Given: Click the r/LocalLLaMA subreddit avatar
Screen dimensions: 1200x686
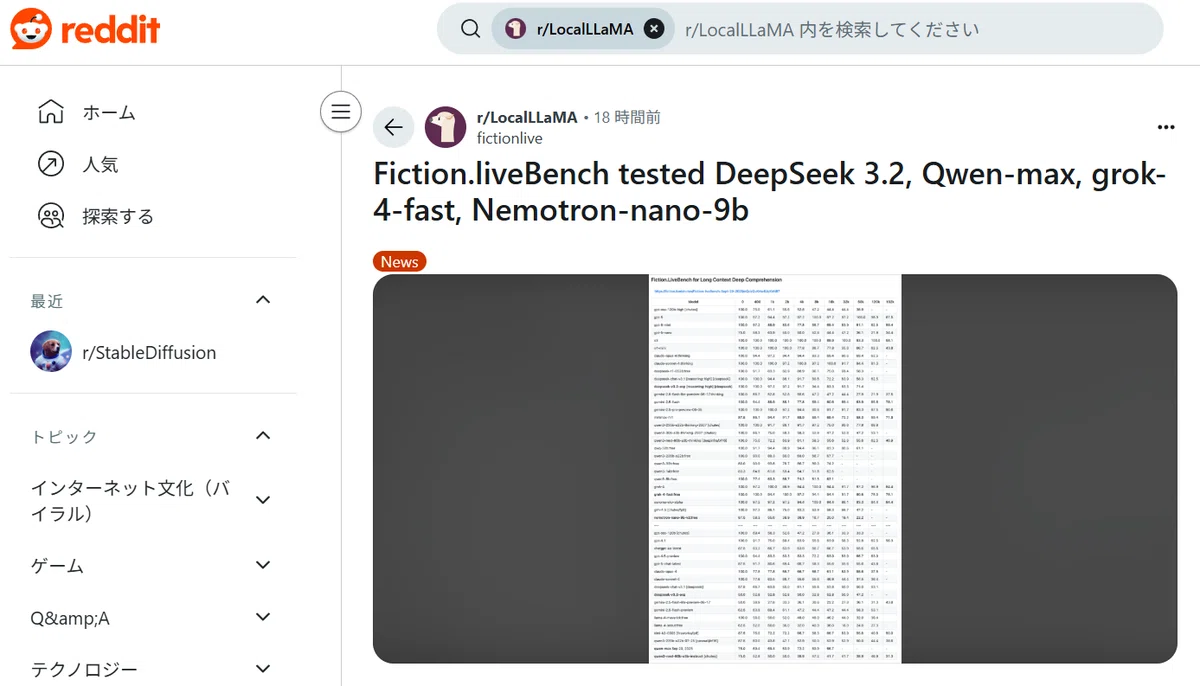Looking at the screenshot, I should (446, 127).
